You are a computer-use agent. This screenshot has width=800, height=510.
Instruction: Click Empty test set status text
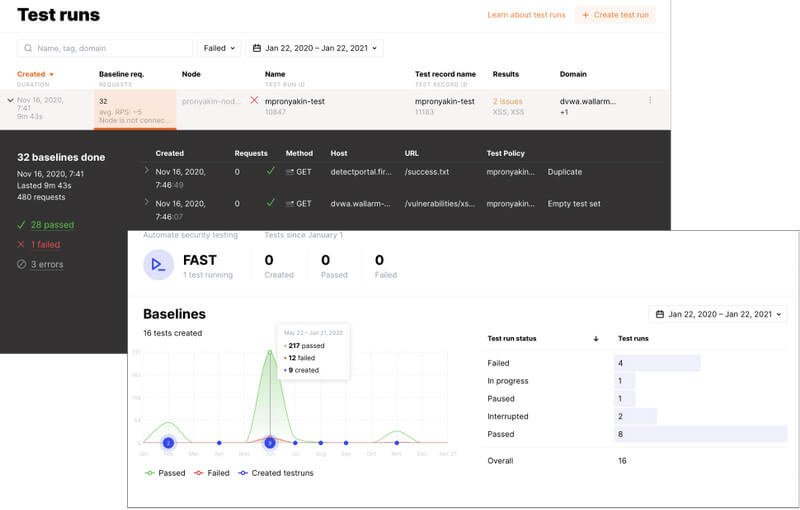[x=574, y=203]
